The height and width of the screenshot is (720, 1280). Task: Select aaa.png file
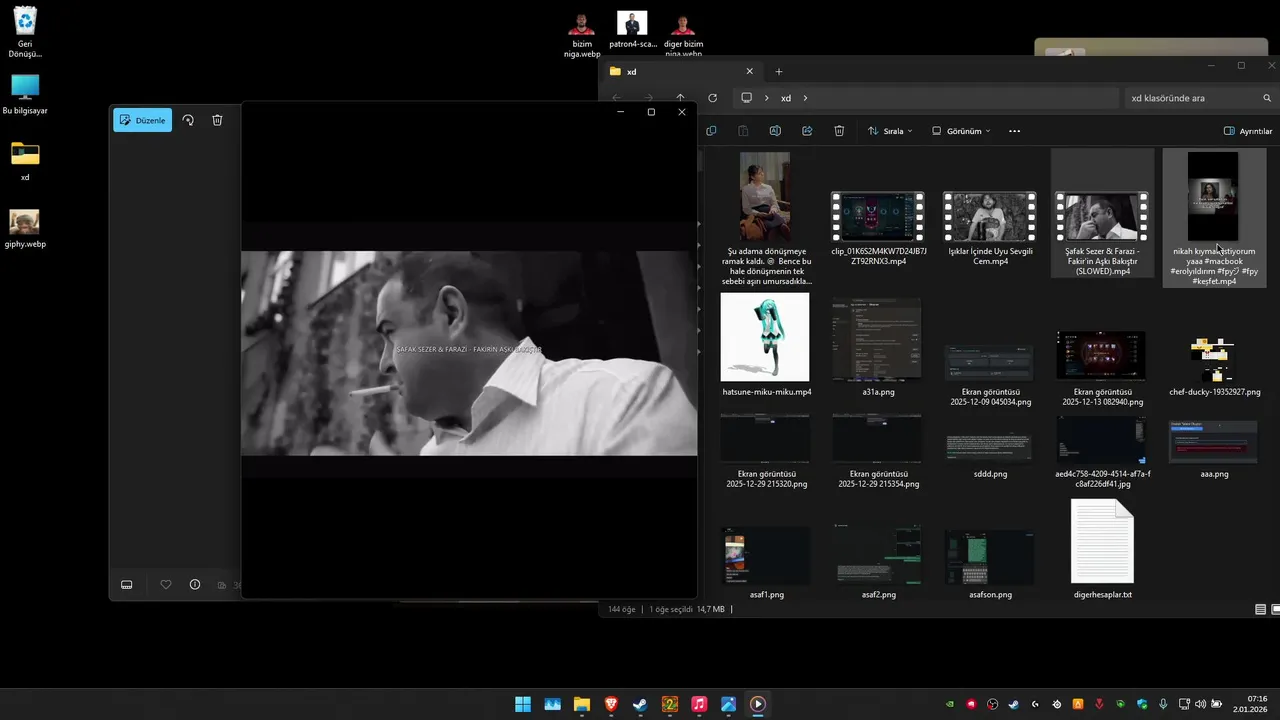(1214, 449)
